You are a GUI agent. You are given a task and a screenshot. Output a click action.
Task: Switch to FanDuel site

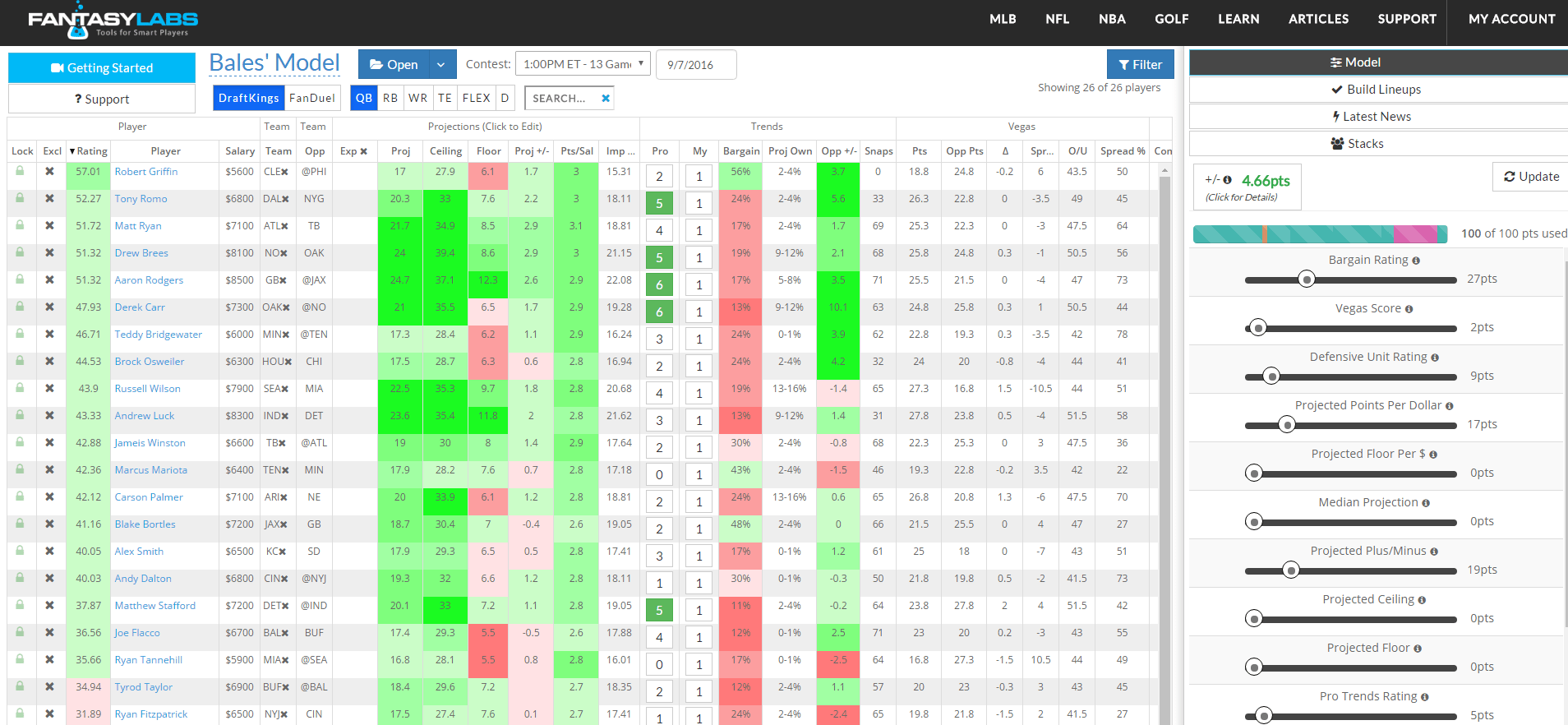click(x=312, y=98)
